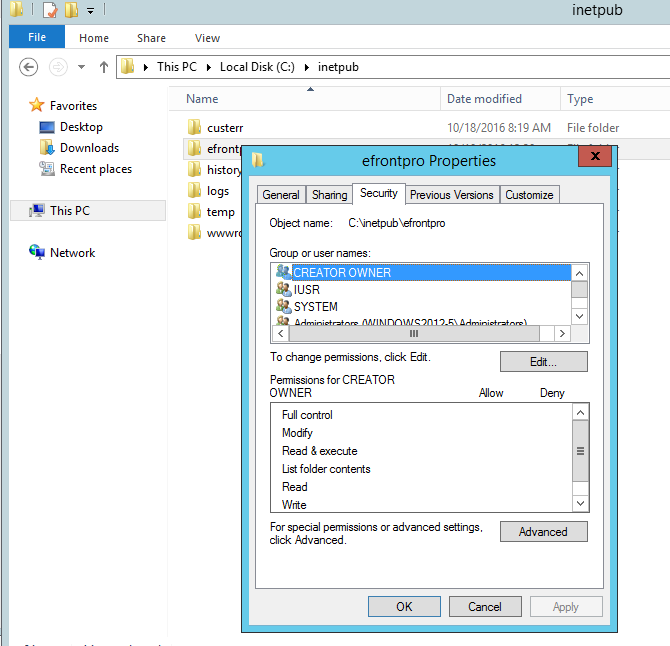
Task: Open the Recent places shortcut
Action: tap(95, 169)
